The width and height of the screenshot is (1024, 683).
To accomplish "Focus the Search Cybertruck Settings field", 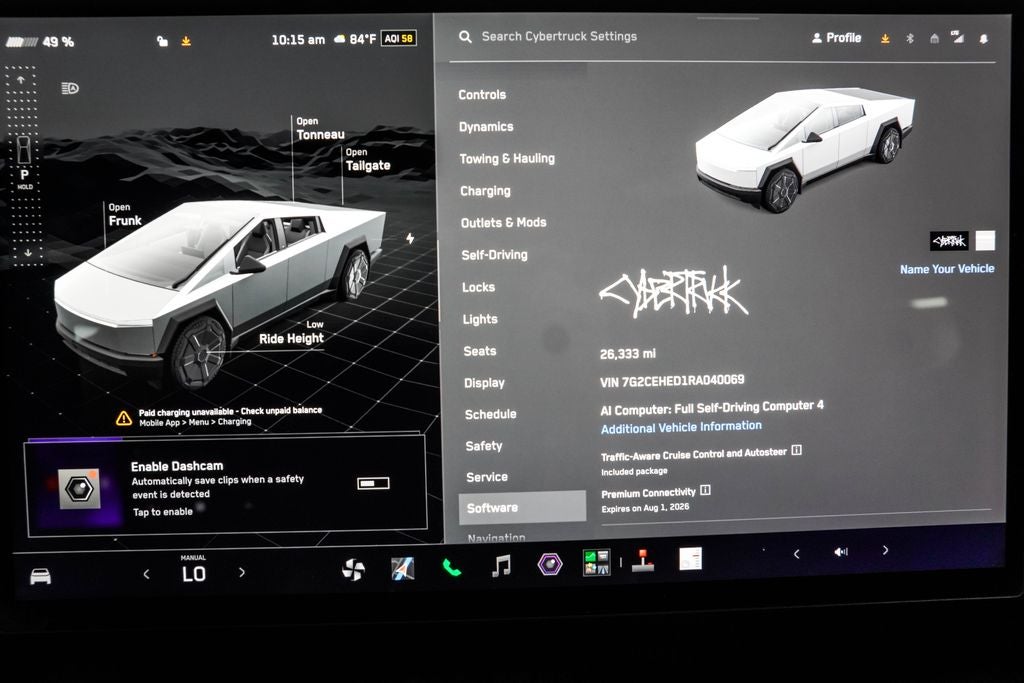I will pos(559,37).
